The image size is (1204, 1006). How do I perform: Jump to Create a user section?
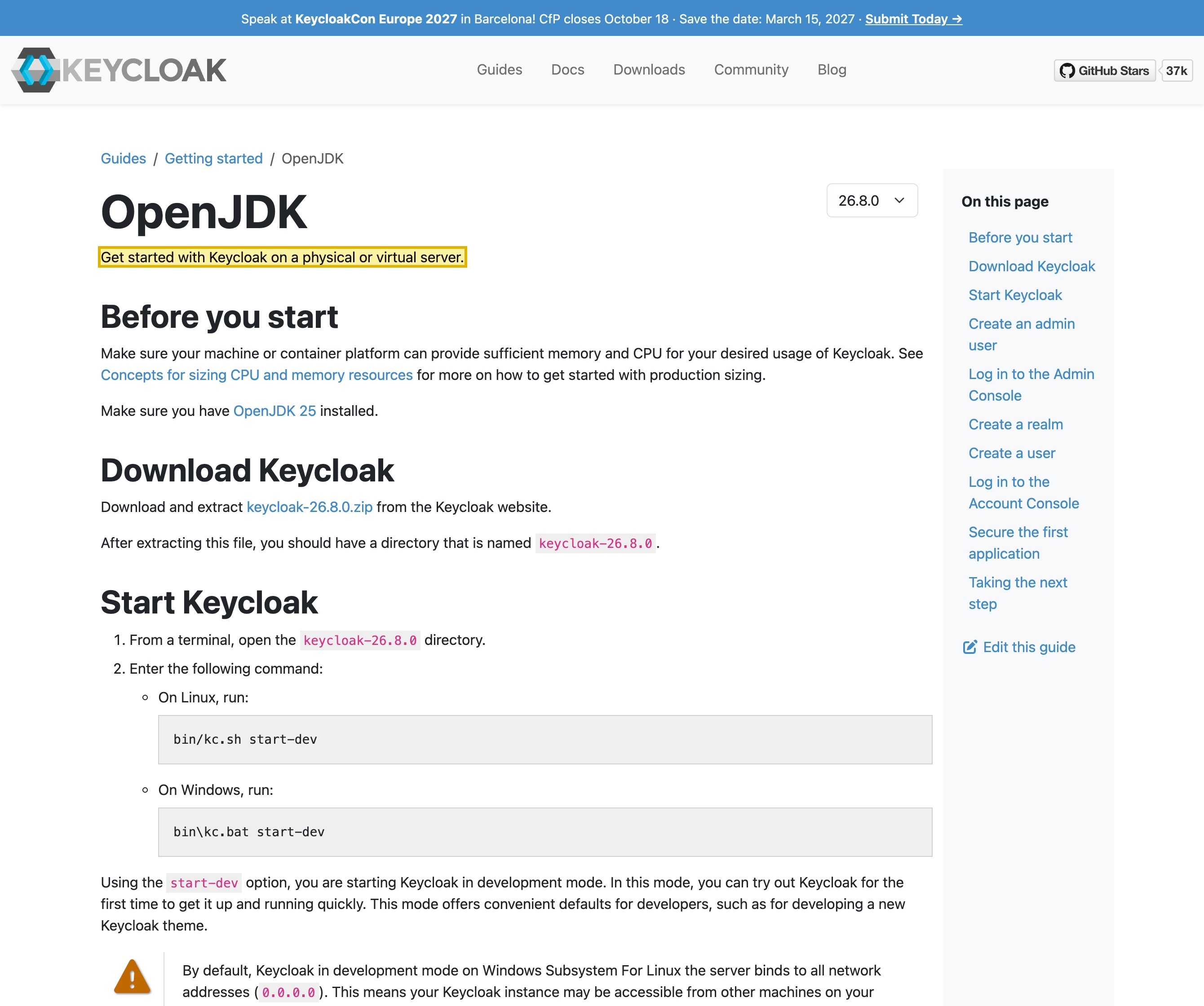click(x=1011, y=453)
